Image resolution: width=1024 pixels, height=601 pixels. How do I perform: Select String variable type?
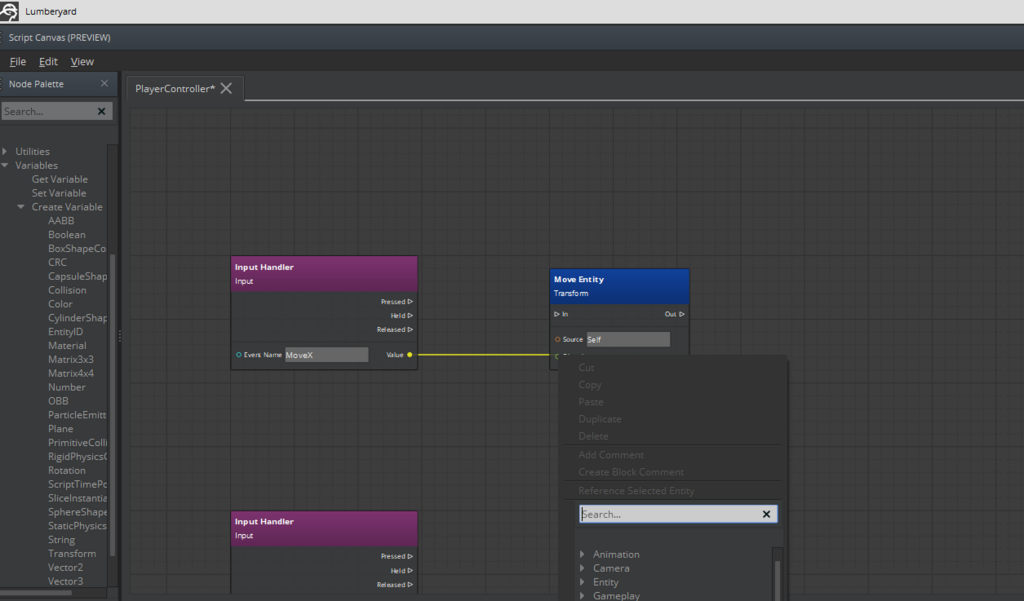(61, 540)
